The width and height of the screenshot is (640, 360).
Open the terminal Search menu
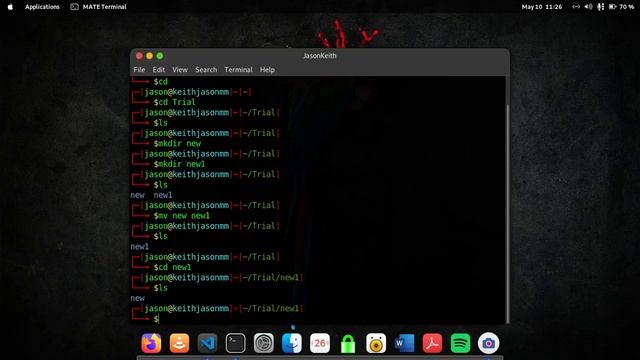point(206,70)
